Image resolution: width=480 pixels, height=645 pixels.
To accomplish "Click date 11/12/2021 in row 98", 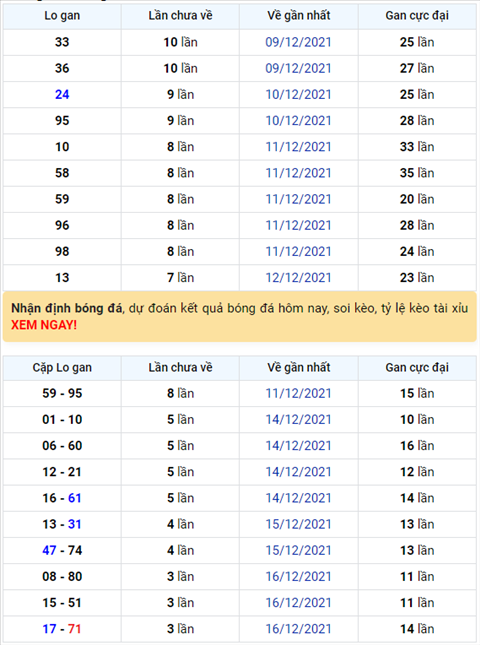I will 298,251.
